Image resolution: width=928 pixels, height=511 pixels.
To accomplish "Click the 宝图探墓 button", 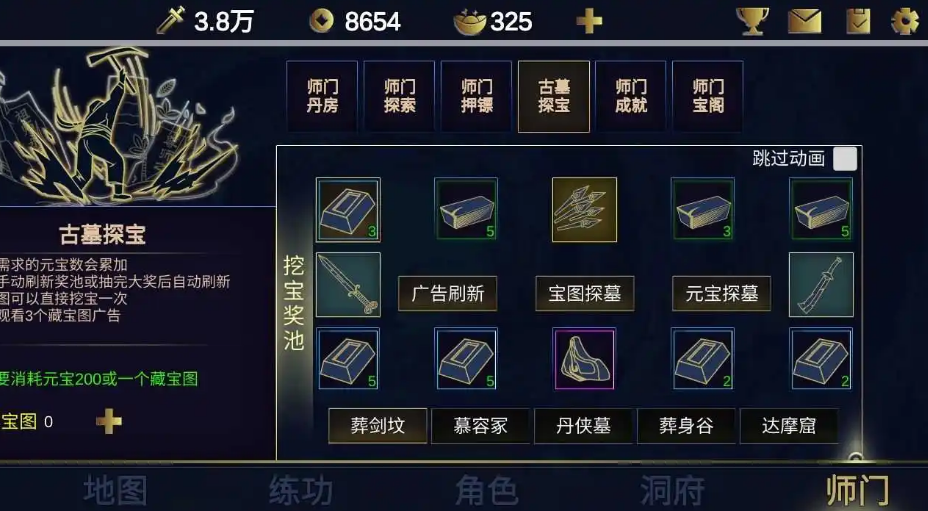I will [585, 294].
